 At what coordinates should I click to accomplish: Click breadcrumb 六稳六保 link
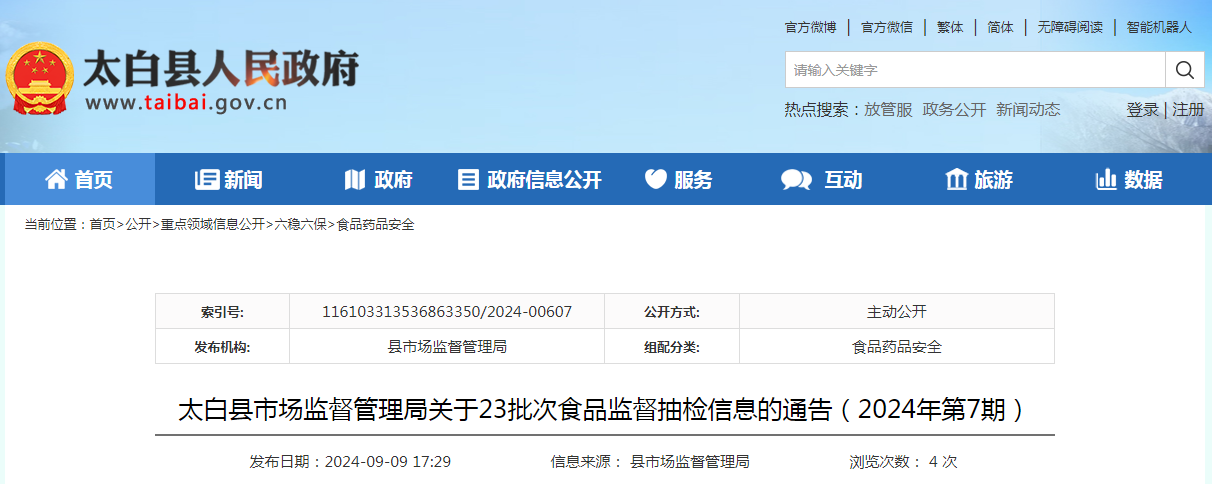click(301, 225)
